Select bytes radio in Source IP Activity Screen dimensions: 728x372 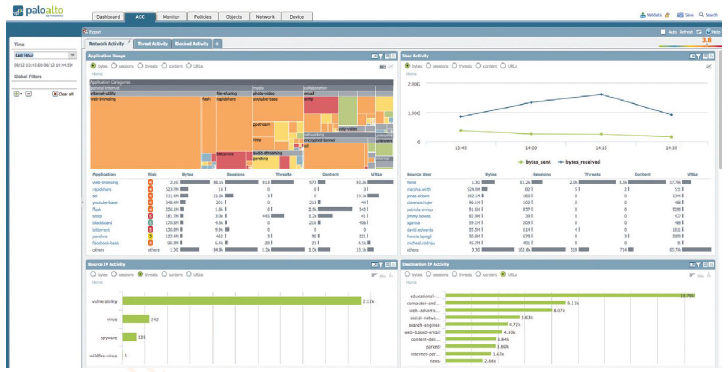tap(93, 274)
